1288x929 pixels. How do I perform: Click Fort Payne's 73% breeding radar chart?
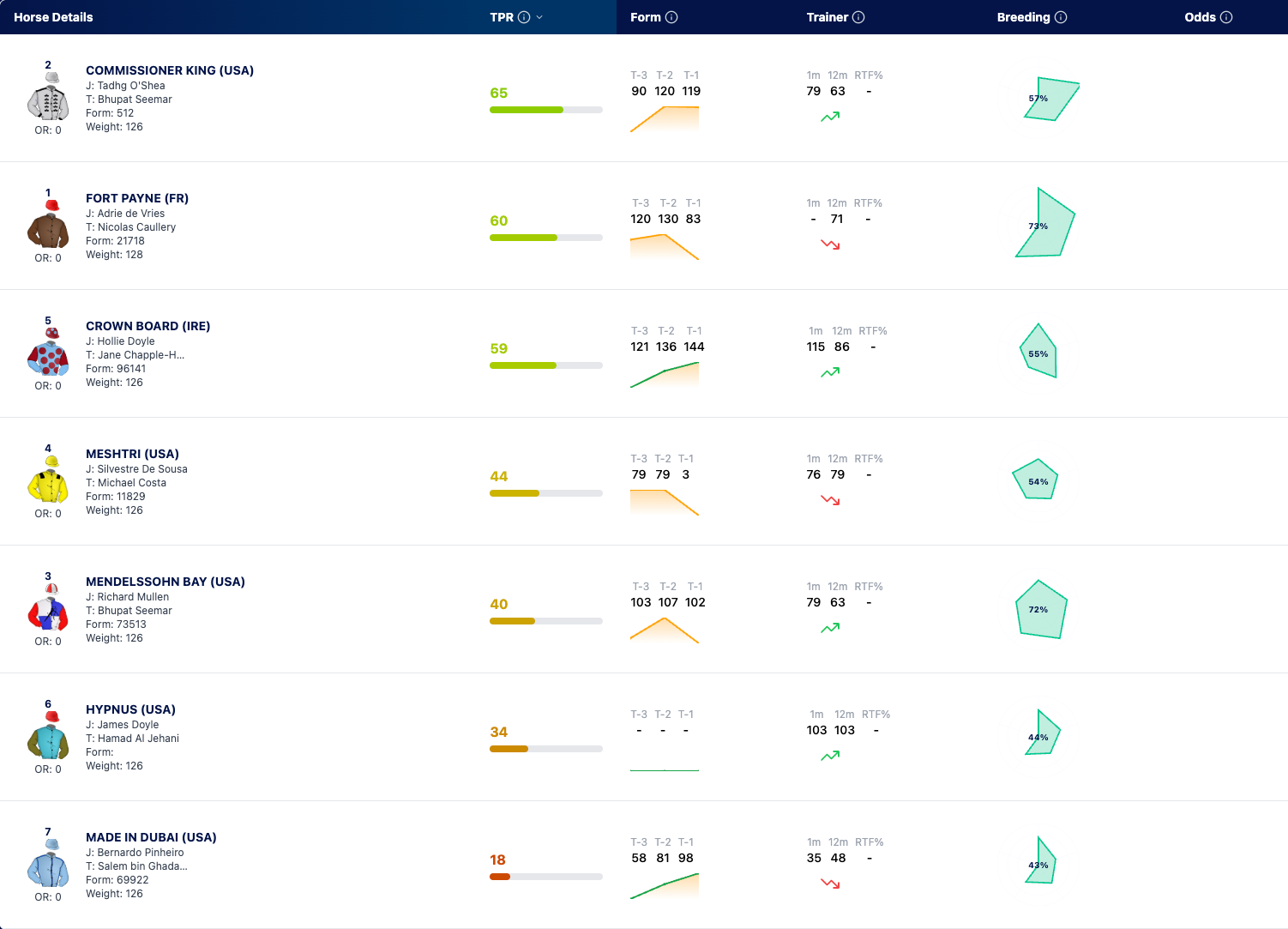1044,222
